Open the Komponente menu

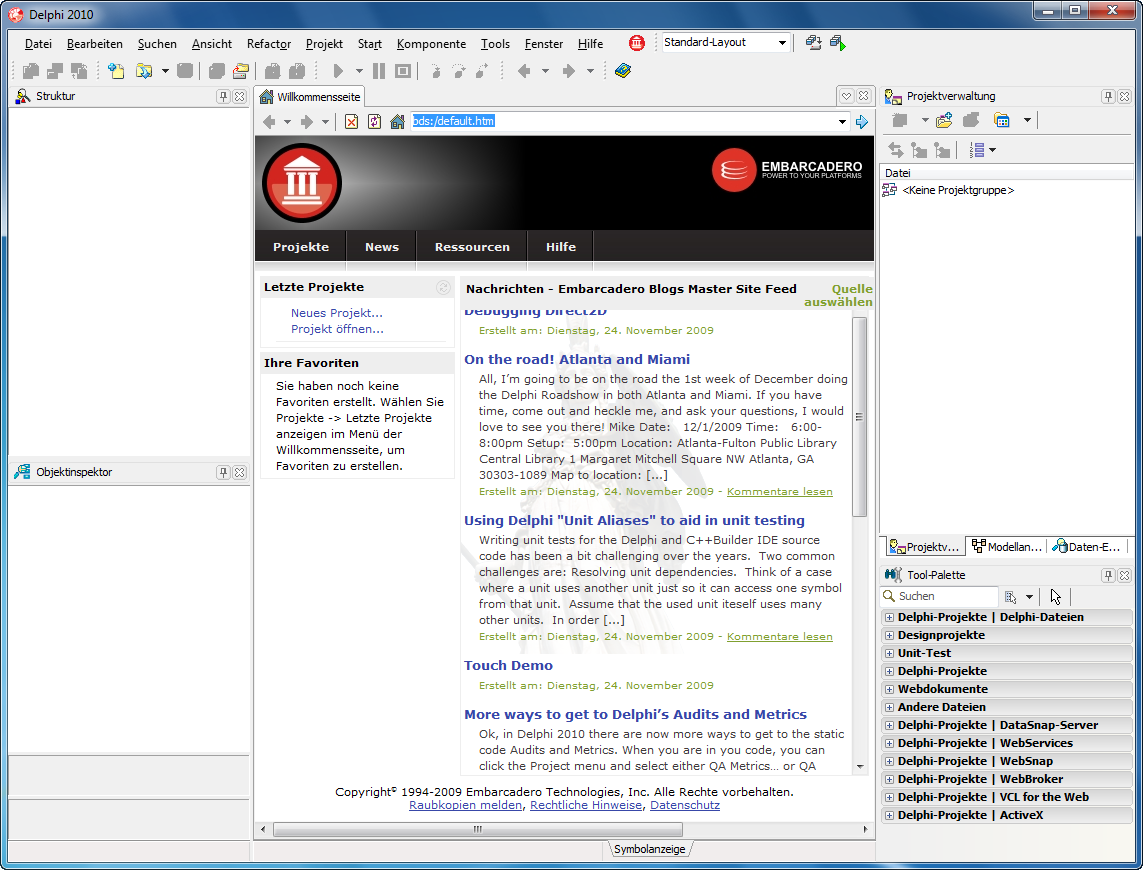click(x=431, y=44)
